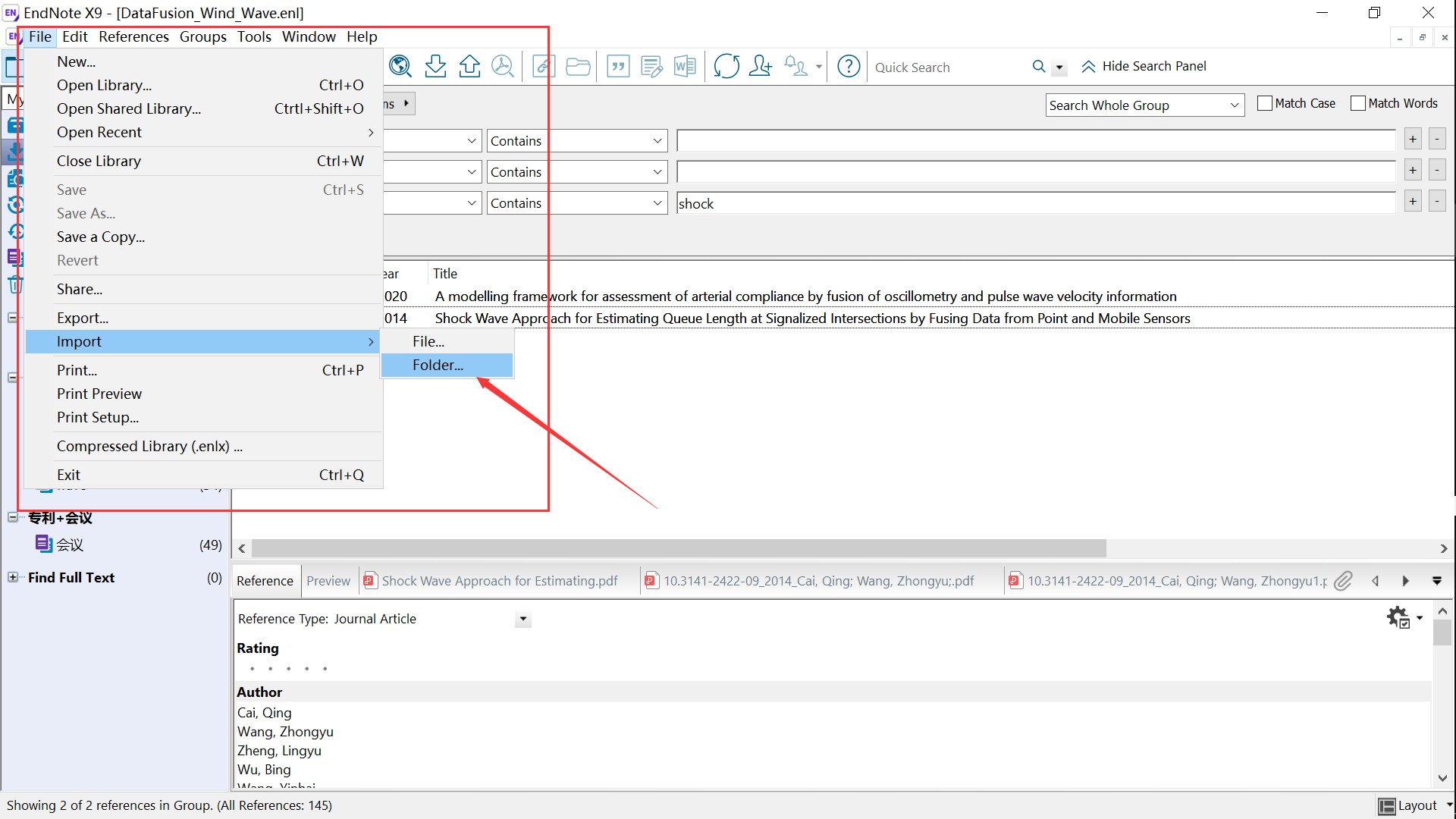Click the Share Library person-plus icon

tap(760, 67)
